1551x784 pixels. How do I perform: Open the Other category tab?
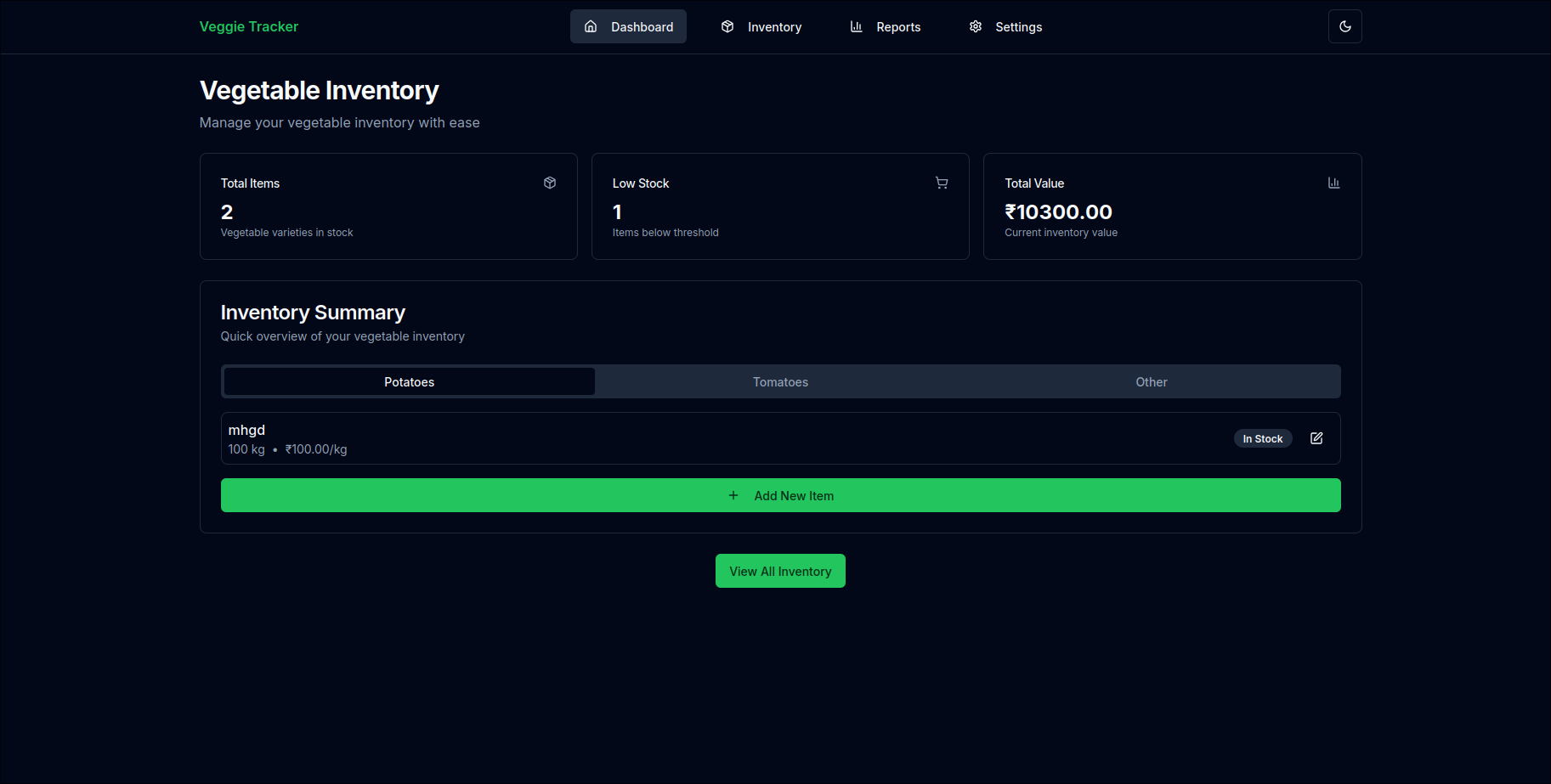[1152, 381]
